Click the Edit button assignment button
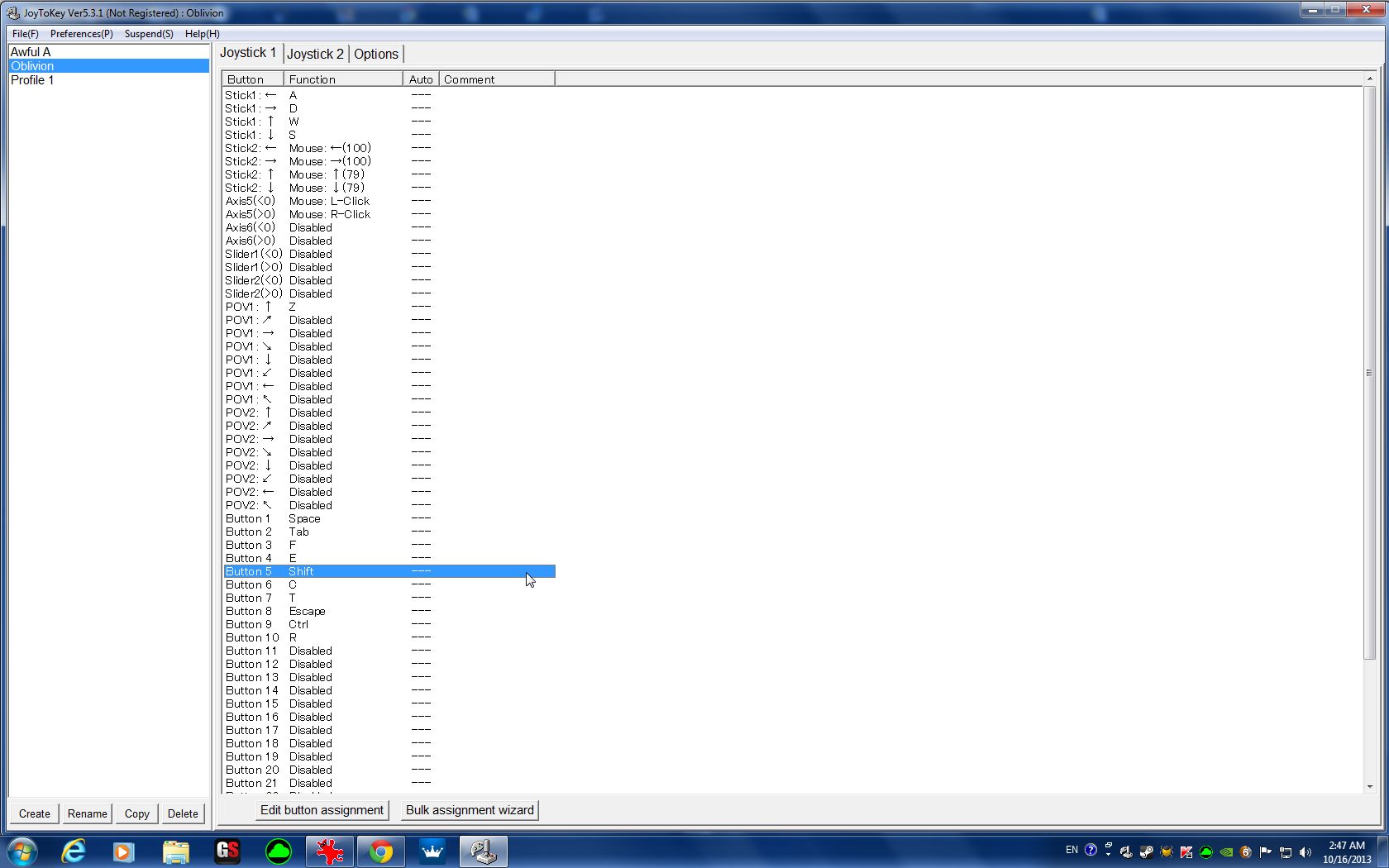This screenshot has height=868, width=1389. click(x=322, y=810)
